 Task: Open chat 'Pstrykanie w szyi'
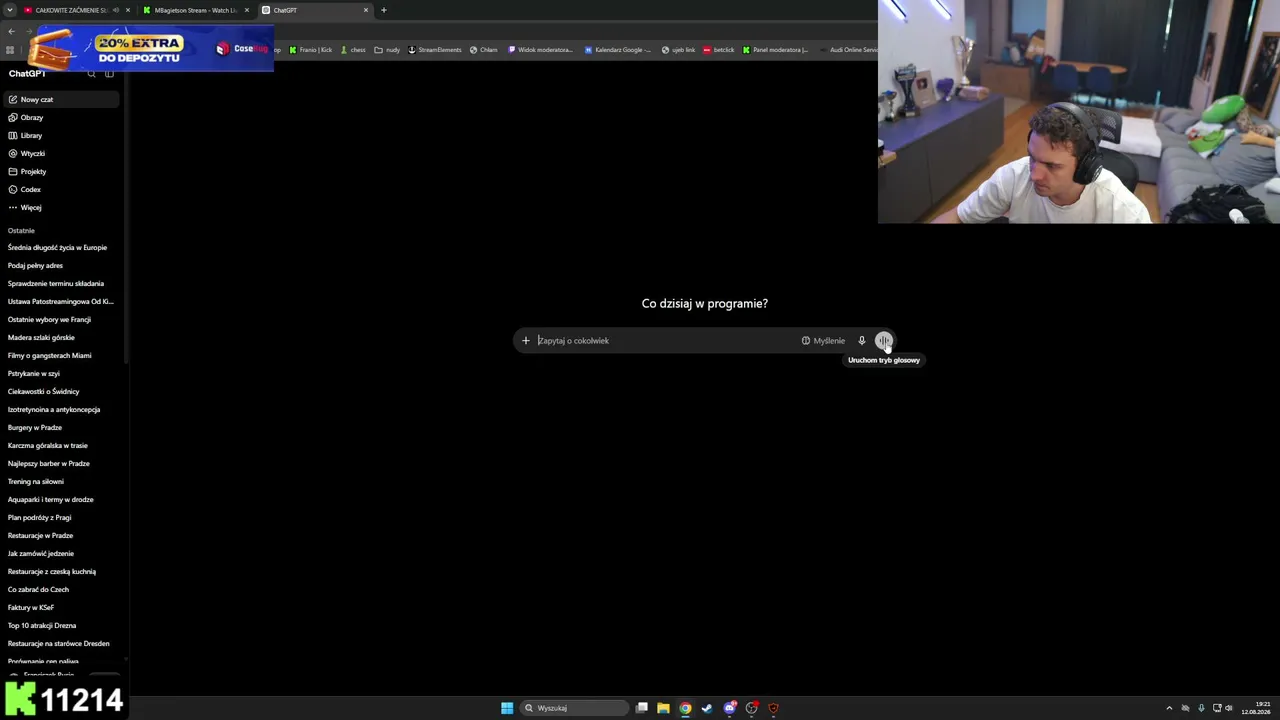coord(61,374)
